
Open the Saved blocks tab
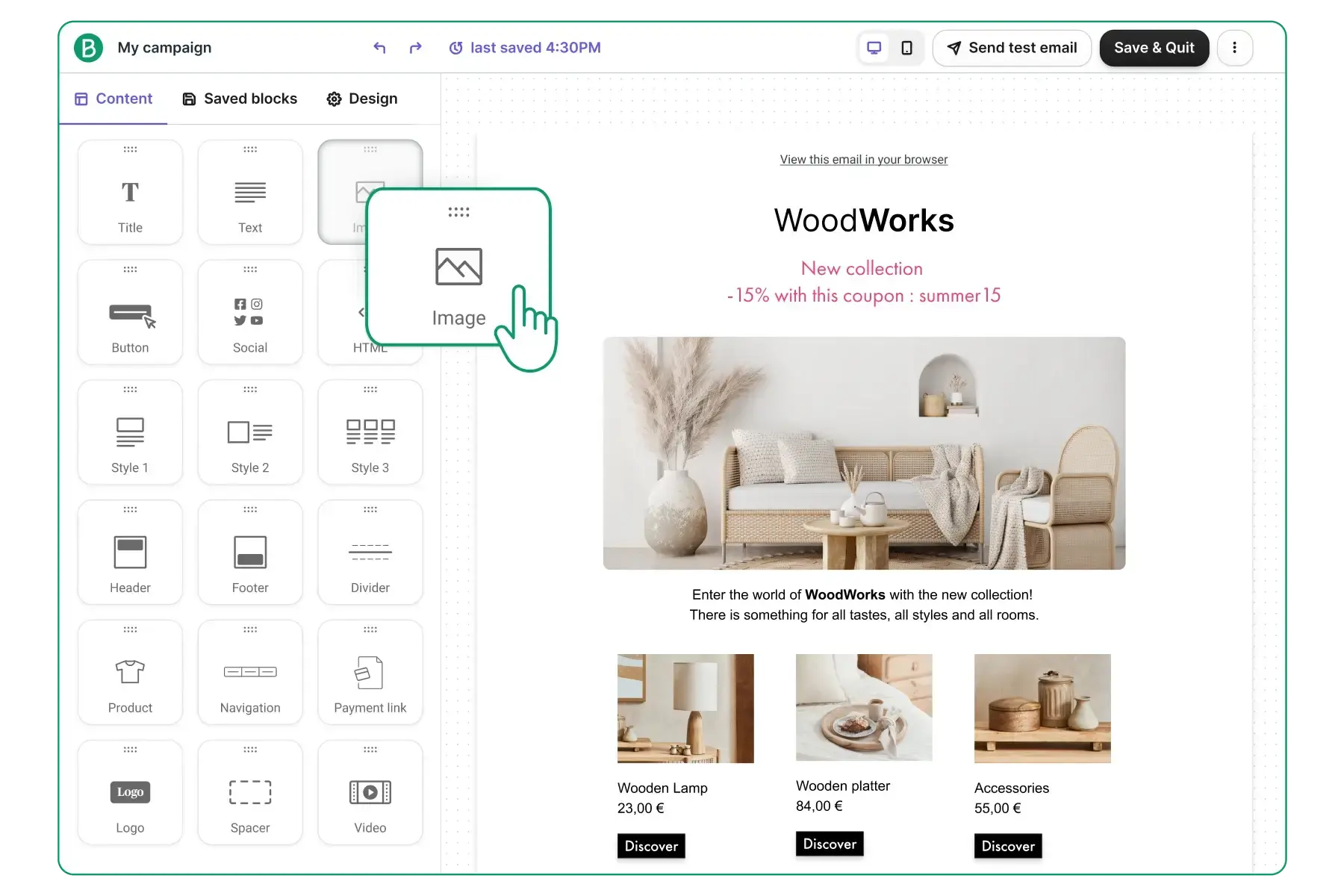point(240,99)
